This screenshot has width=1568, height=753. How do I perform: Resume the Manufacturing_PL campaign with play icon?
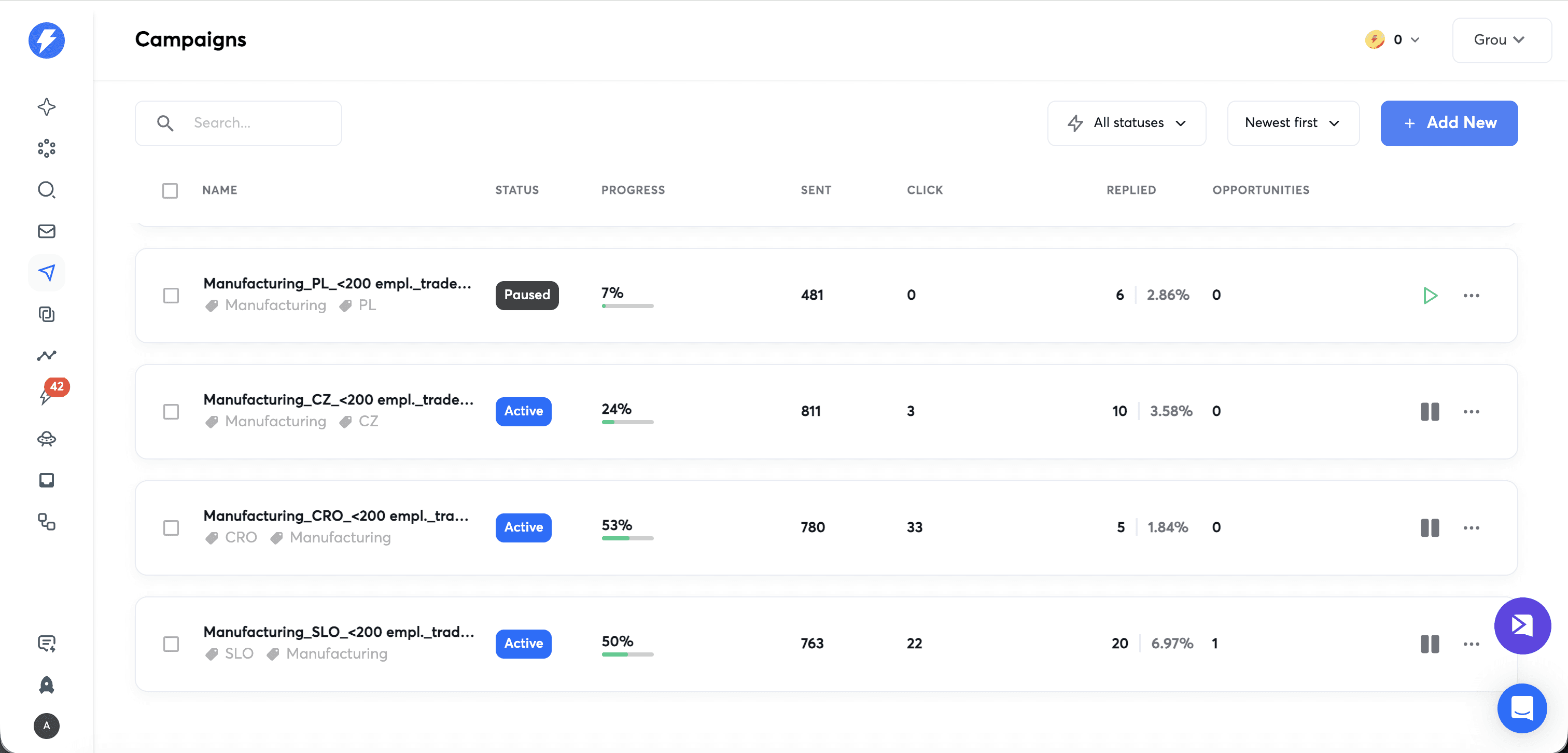[x=1430, y=296]
